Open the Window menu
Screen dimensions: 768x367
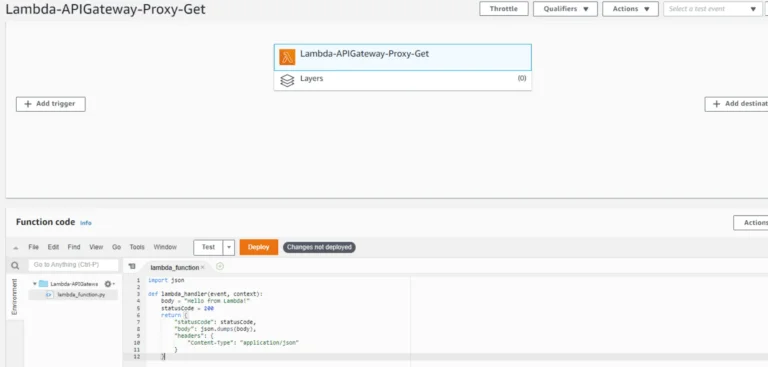point(165,247)
